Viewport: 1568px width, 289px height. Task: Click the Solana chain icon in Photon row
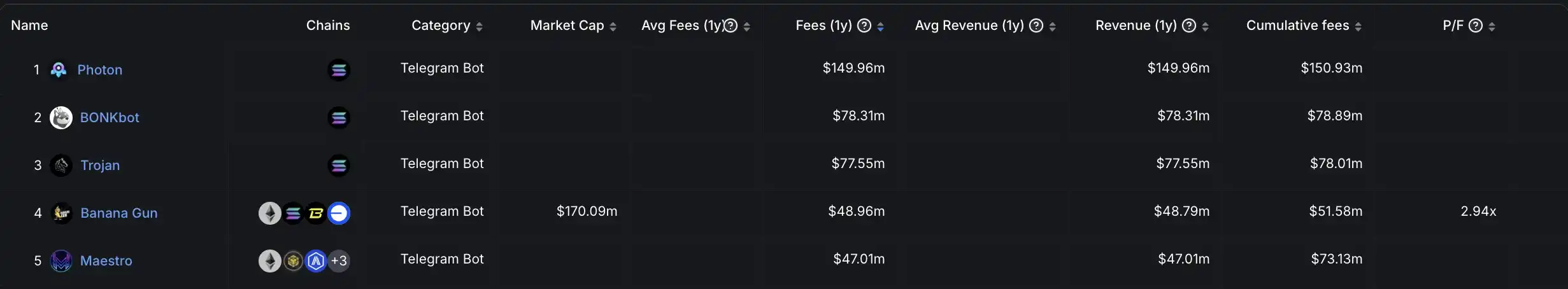[x=339, y=69]
